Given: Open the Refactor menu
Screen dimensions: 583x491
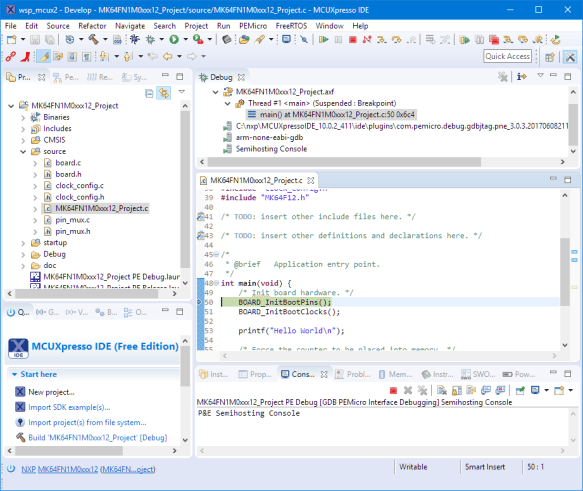Looking at the screenshot, I should click(92, 26).
